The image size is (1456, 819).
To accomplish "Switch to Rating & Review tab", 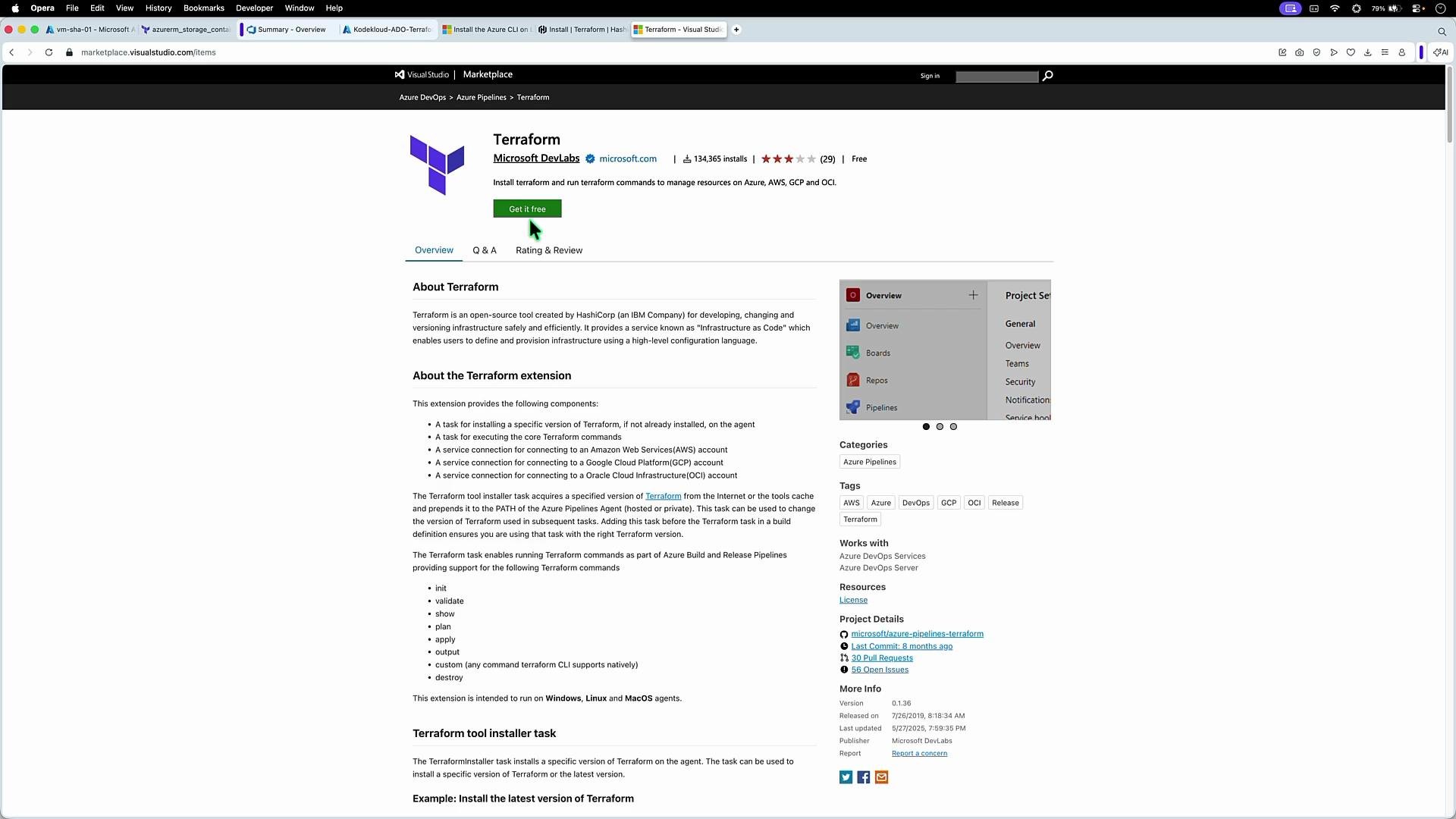I will (x=549, y=250).
